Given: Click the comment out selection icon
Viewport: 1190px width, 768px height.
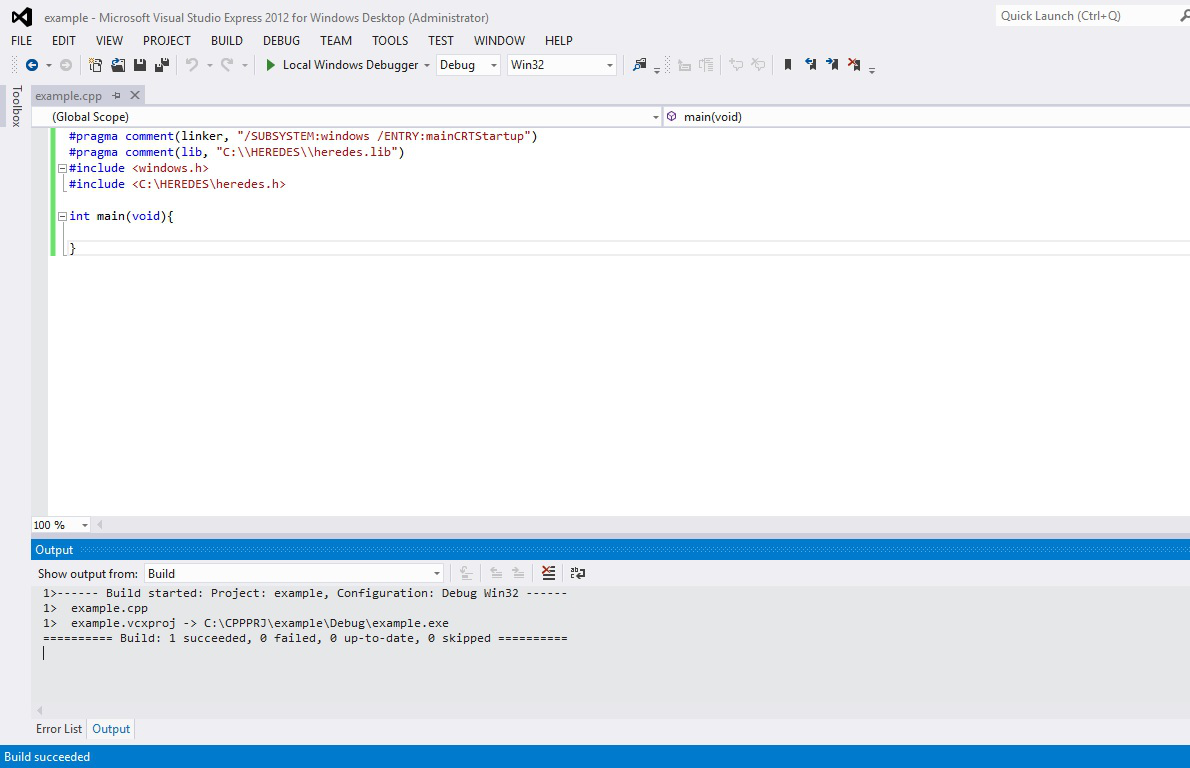Looking at the screenshot, I should coord(736,65).
